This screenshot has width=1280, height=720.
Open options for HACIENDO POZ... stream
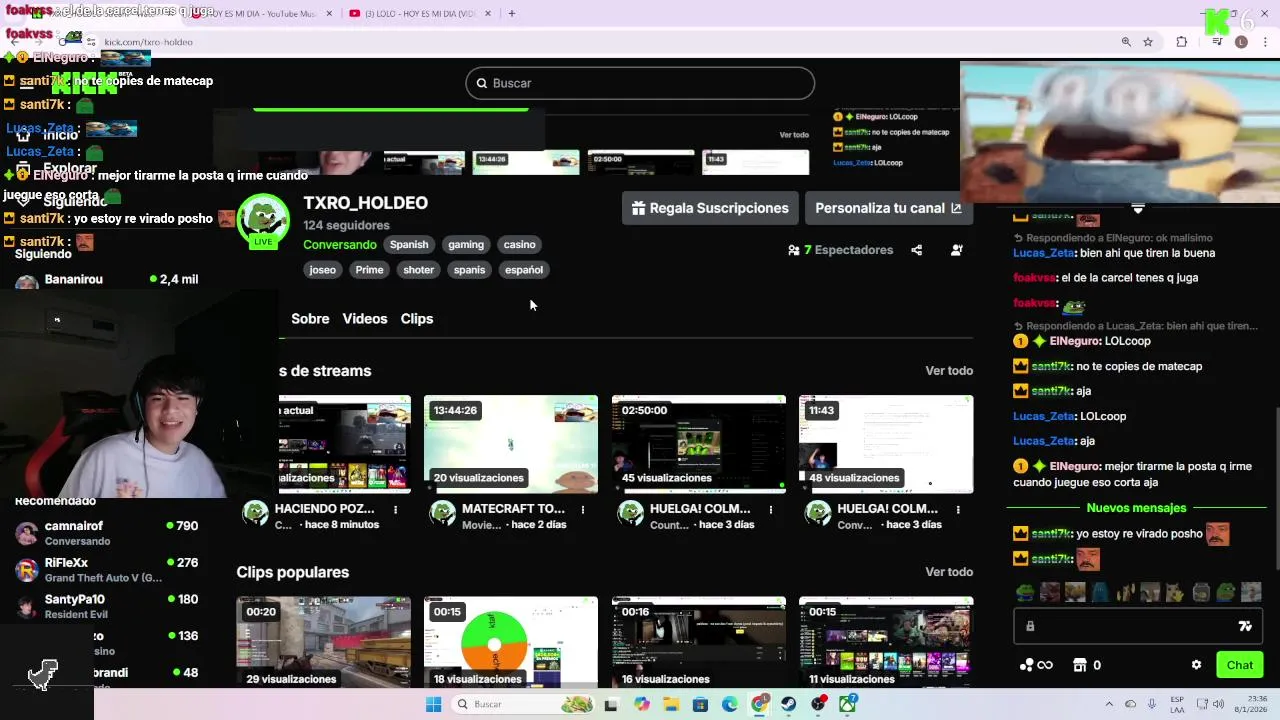pos(396,510)
